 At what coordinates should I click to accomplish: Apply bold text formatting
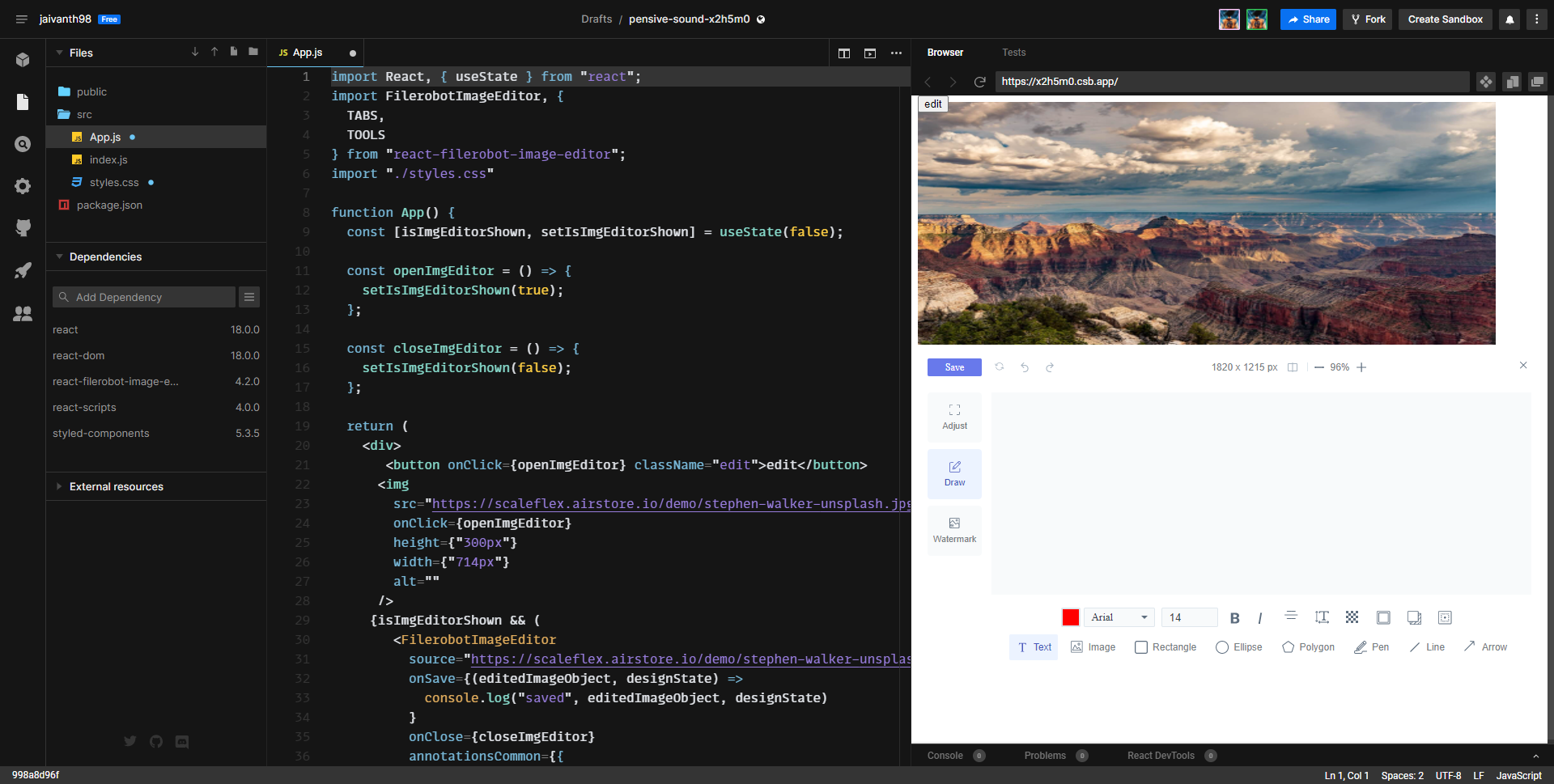click(x=1234, y=617)
